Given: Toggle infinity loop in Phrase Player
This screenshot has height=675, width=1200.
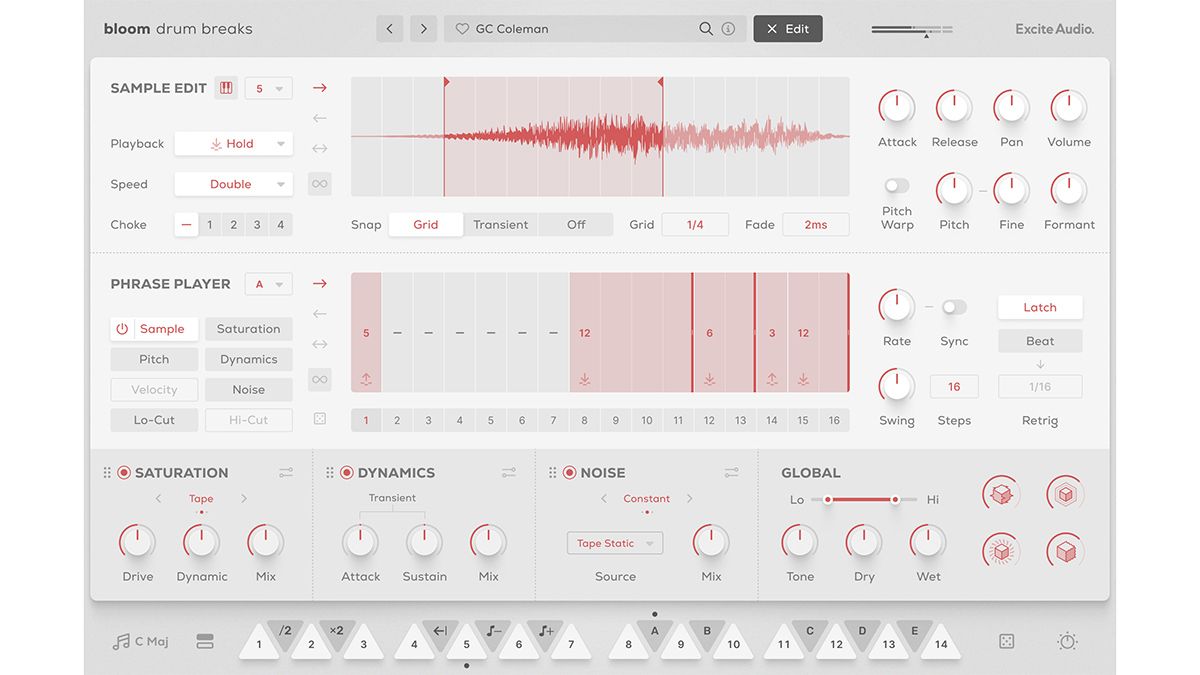Looking at the screenshot, I should pos(319,379).
